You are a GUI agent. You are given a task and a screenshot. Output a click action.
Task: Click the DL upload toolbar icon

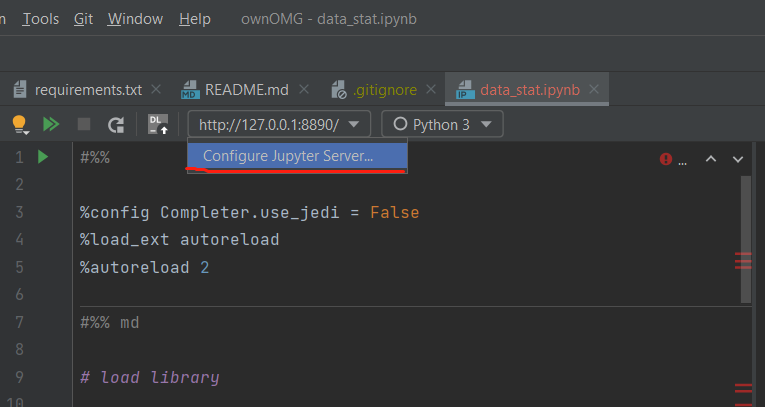coord(158,124)
